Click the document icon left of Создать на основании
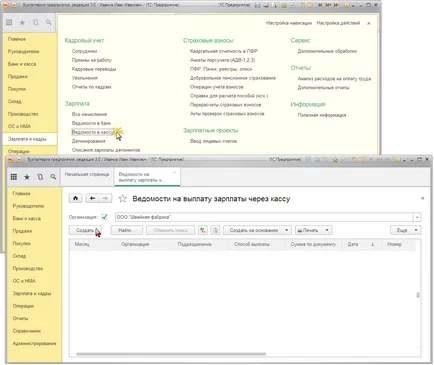Screen dimensions: 434x365 [x=216, y=230]
